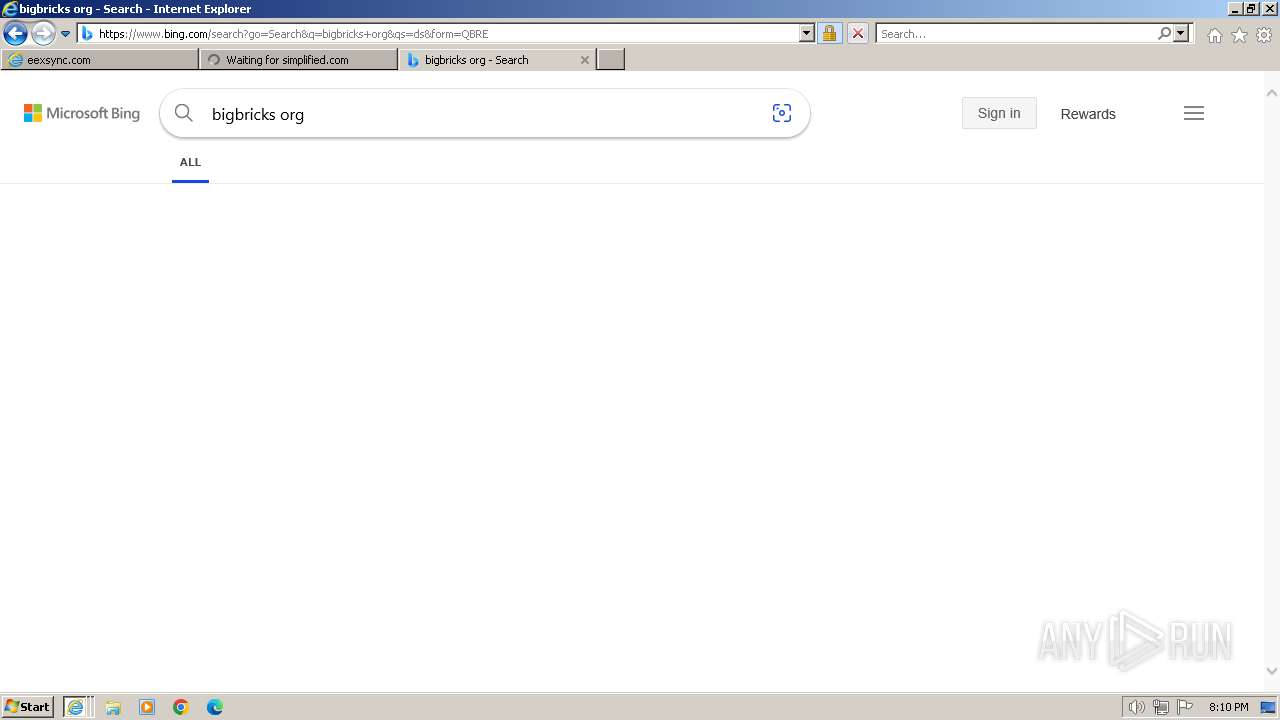Click the Microsoft Bing logo
The height and width of the screenshot is (720, 1280).
tap(82, 113)
